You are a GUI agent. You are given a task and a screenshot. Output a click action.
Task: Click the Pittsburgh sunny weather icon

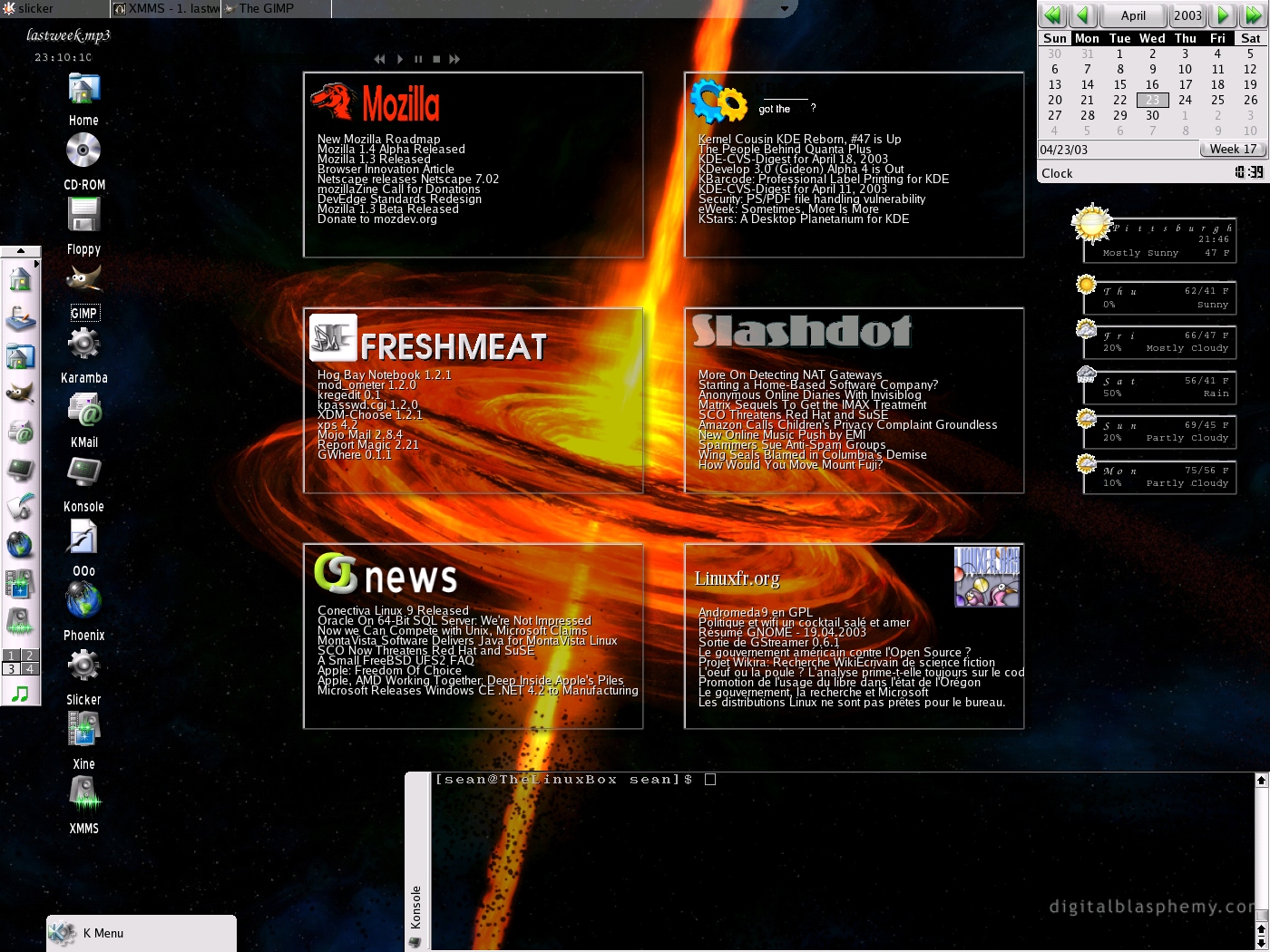pos(1092,224)
